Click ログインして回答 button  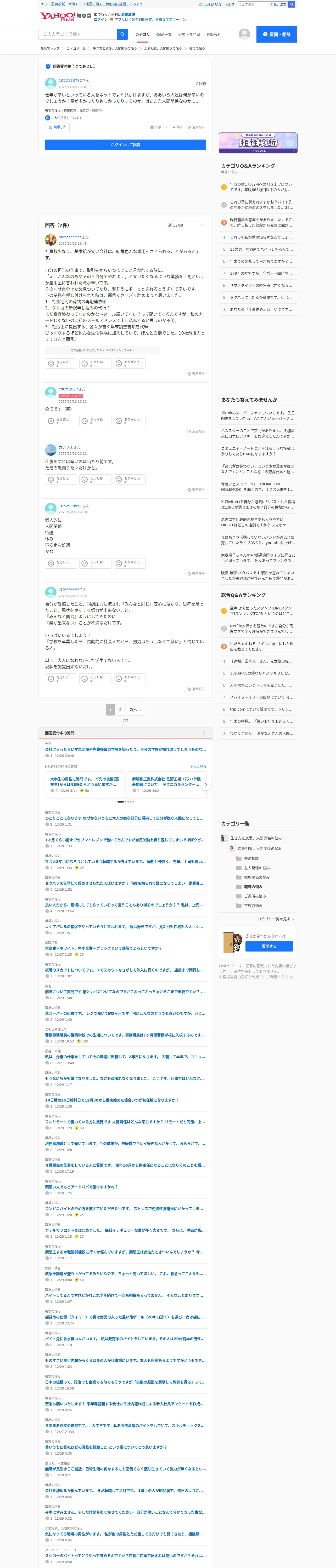(x=126, y=145)
